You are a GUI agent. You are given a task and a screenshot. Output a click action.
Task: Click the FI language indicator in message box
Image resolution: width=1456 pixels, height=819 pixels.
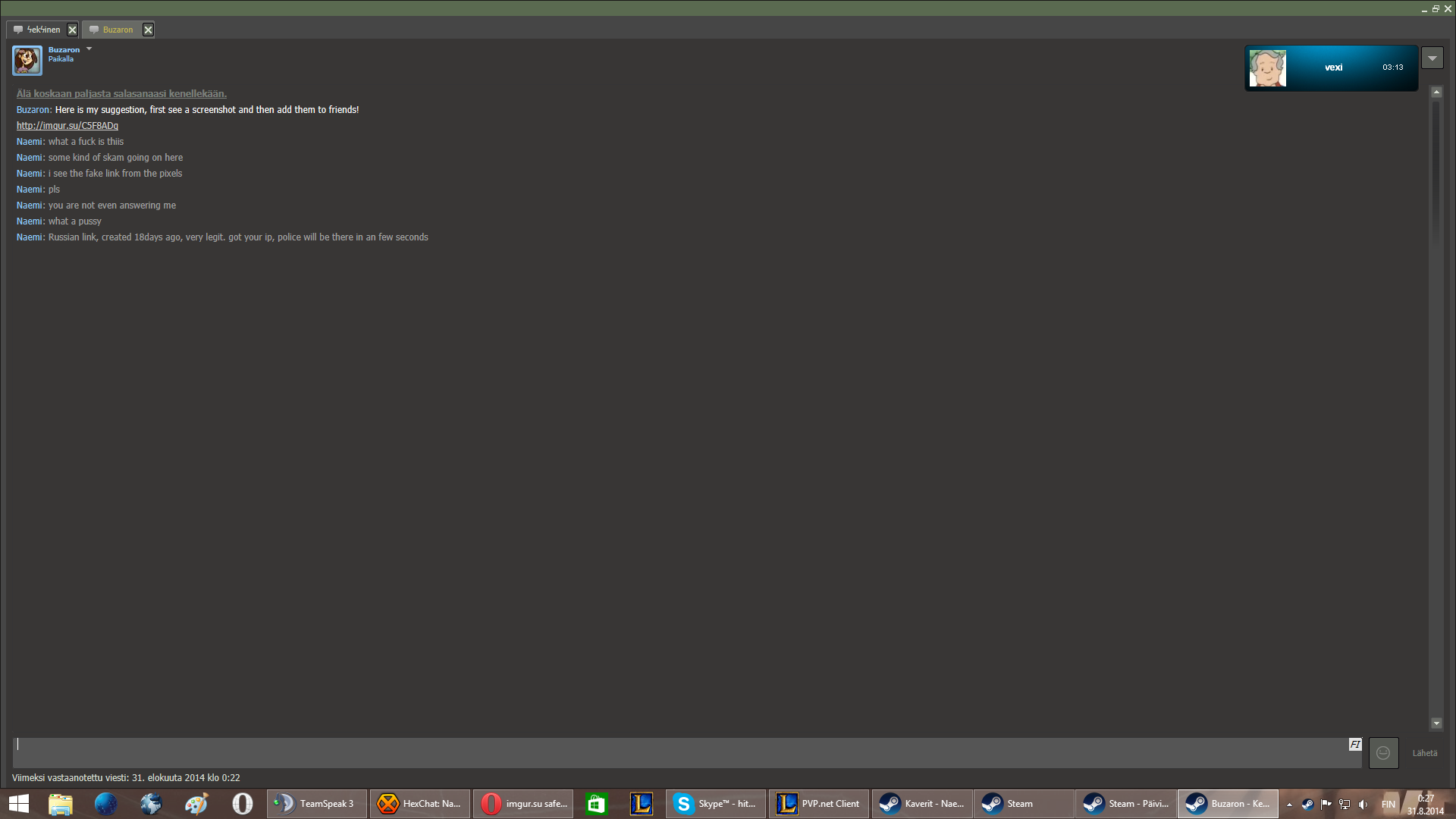click(x=1355, y=745)
